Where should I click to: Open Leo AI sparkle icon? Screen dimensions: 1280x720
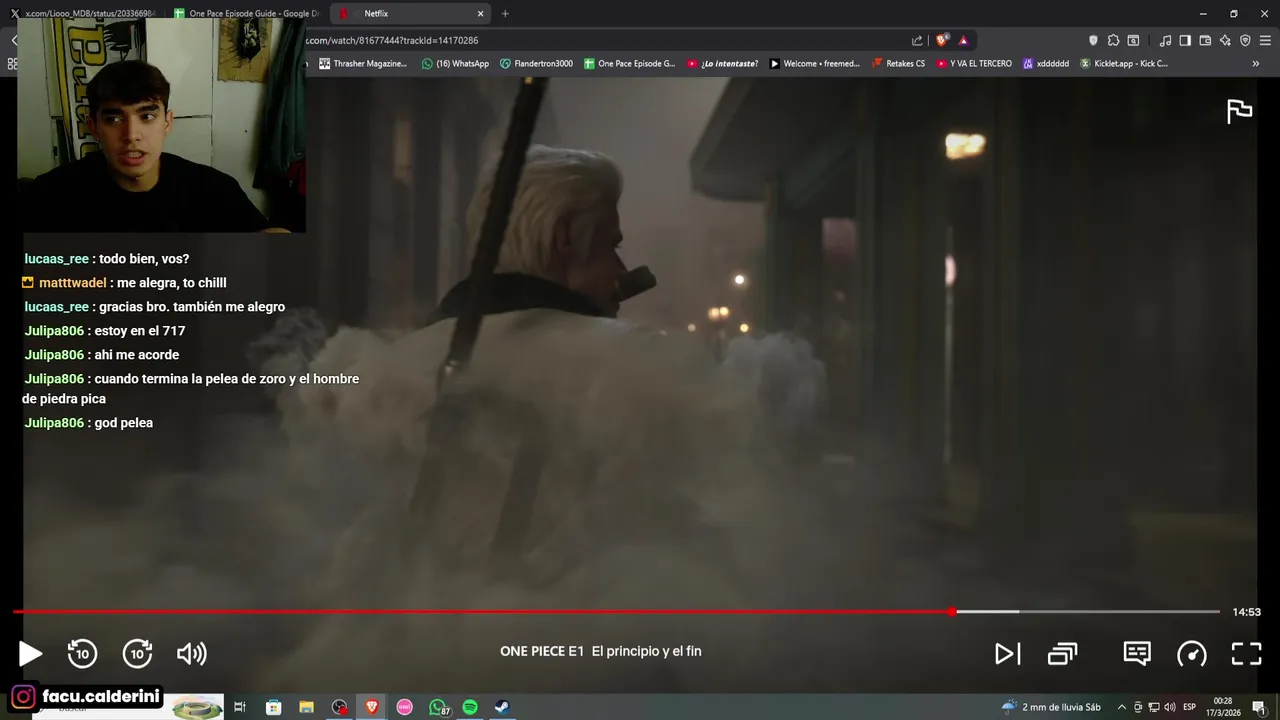1225,41
